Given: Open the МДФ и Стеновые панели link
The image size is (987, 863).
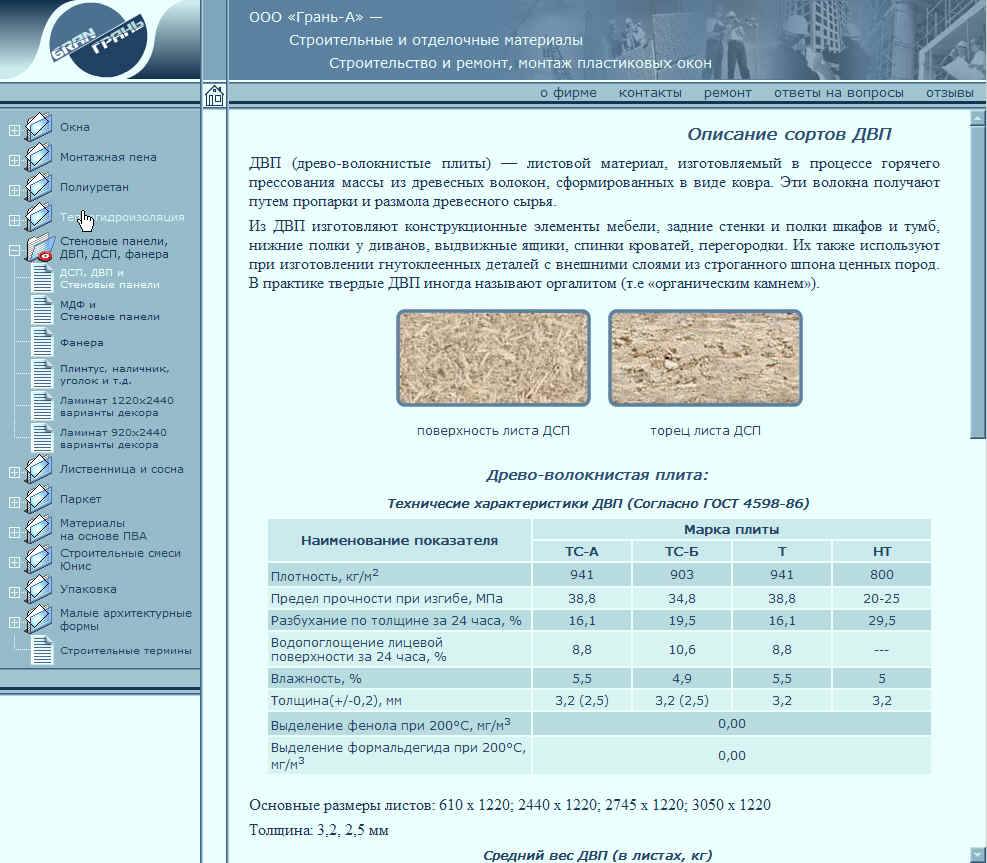Looking at the screenshot, I should 109,310.
